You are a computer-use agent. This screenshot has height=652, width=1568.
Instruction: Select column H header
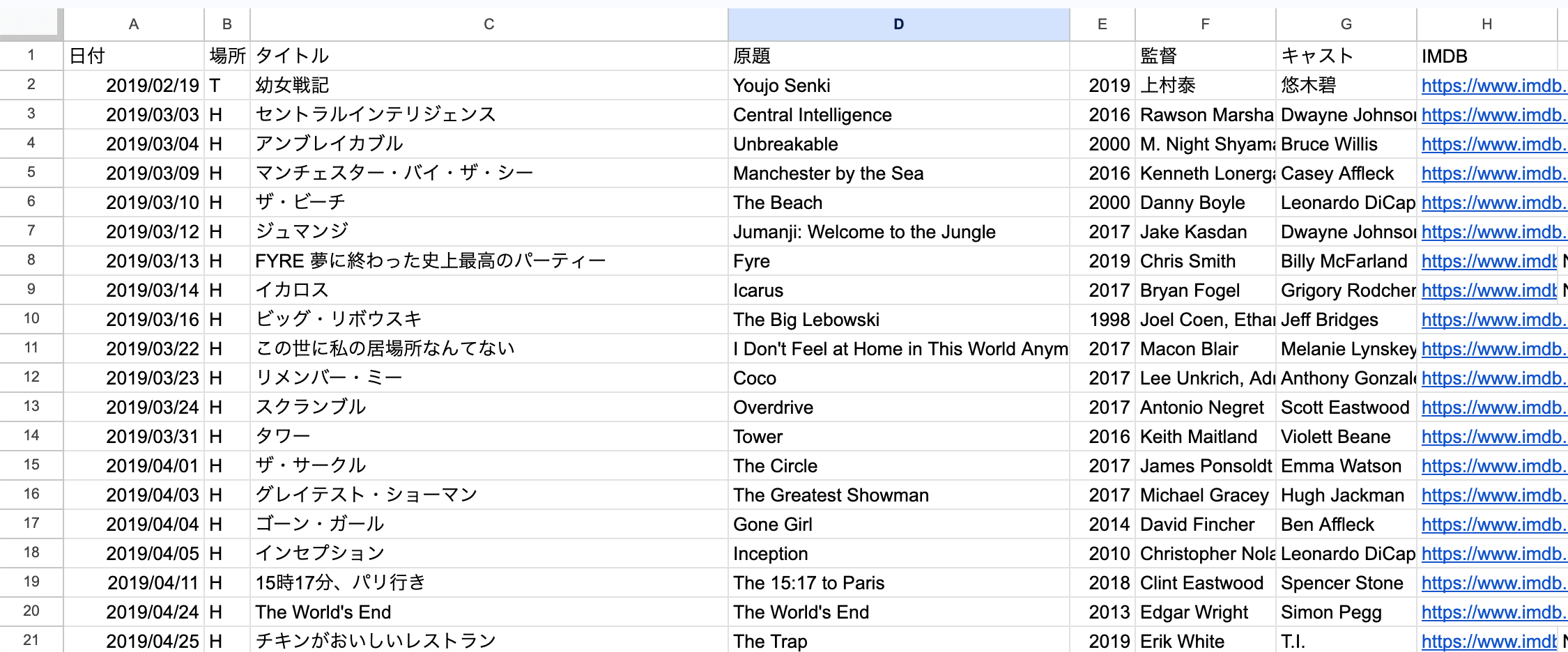1486,24
